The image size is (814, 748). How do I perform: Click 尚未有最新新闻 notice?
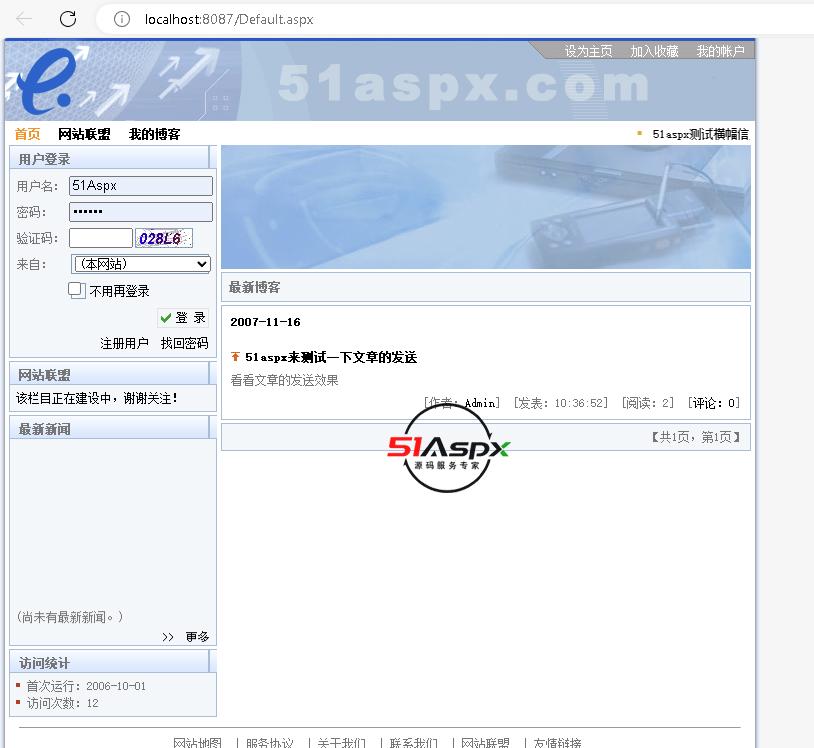pos(70,617)
